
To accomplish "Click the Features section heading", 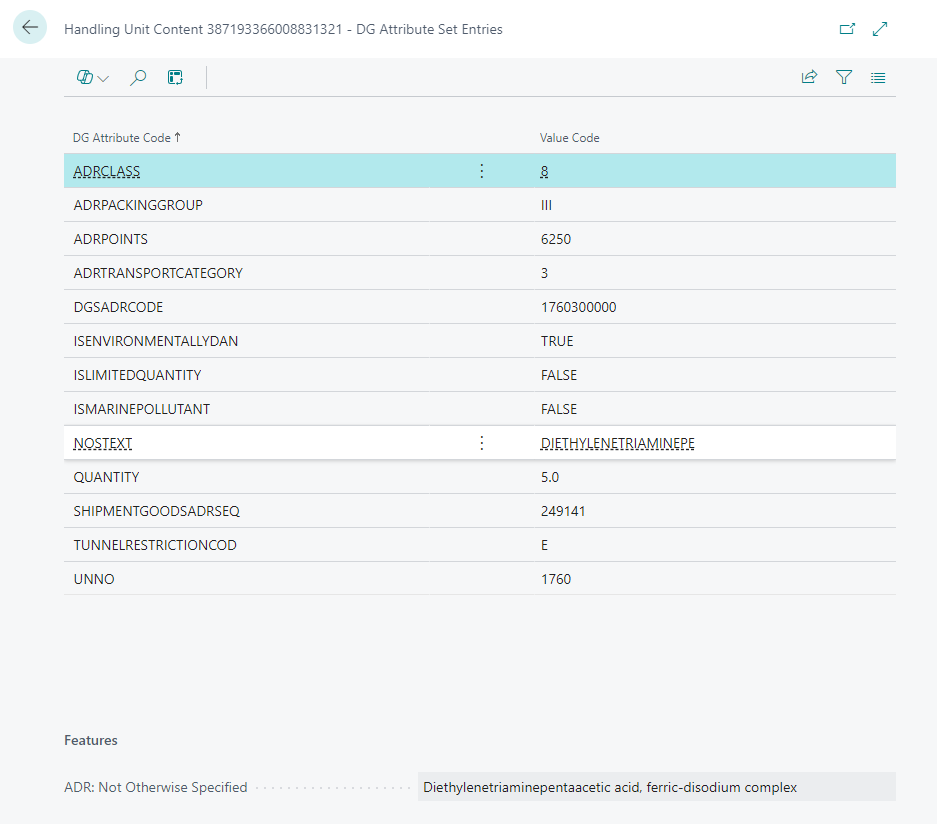I will click(91, 740).
